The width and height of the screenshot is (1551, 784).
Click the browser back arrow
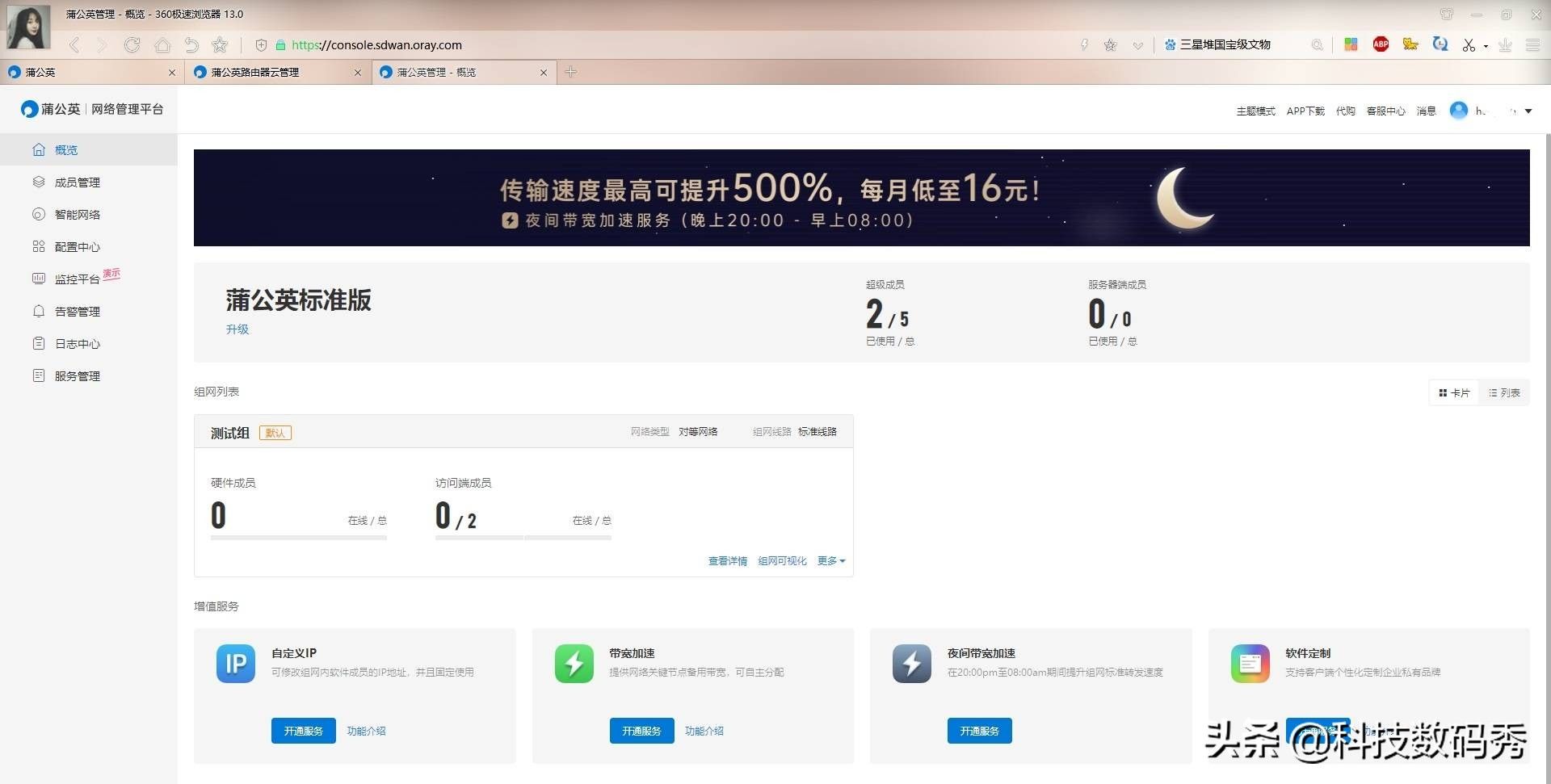(x=74, y=45)
